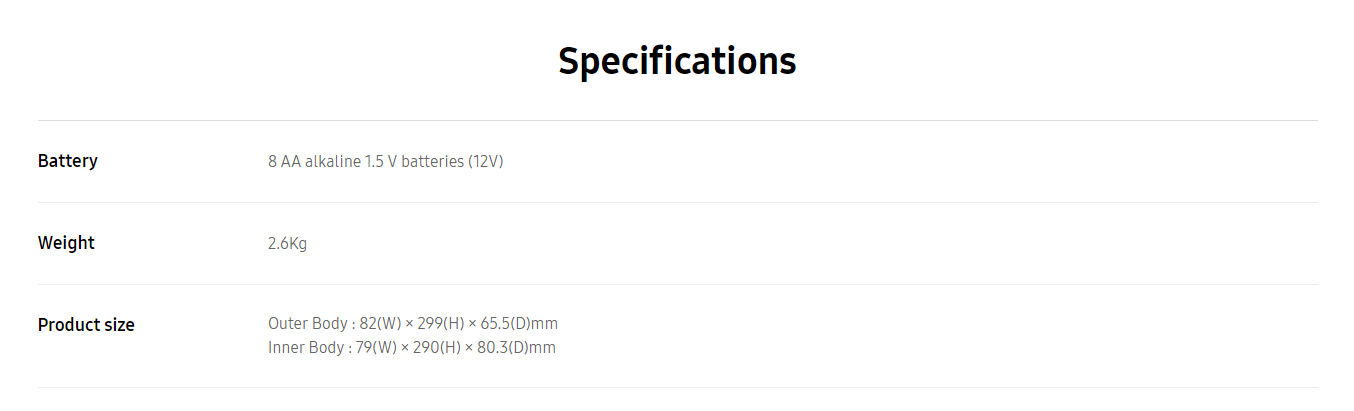Click the 299(H) outer height value

[437, 324]
